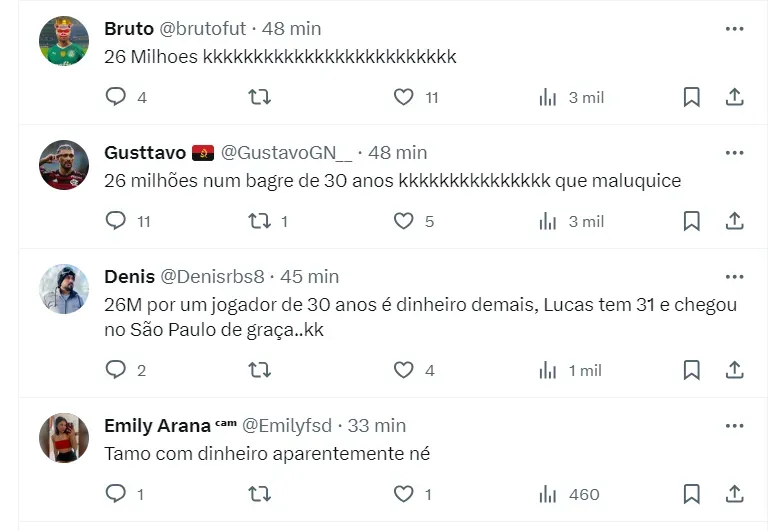
Task: Reply to Bruto's tweet
Action: click(x=116, y=97)
